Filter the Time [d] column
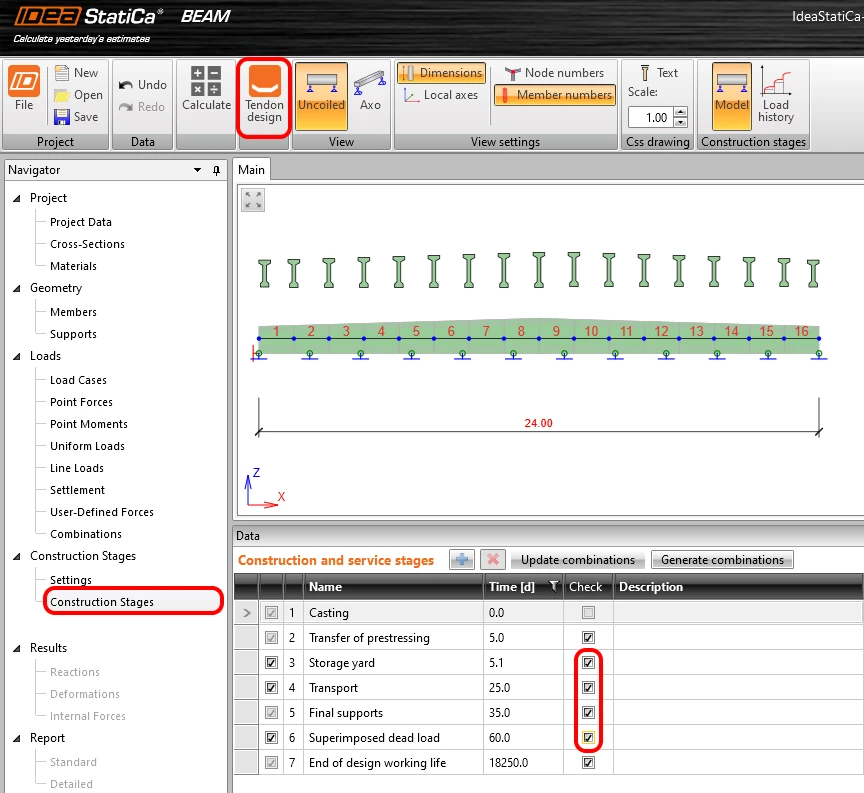 tap(554, 586)
